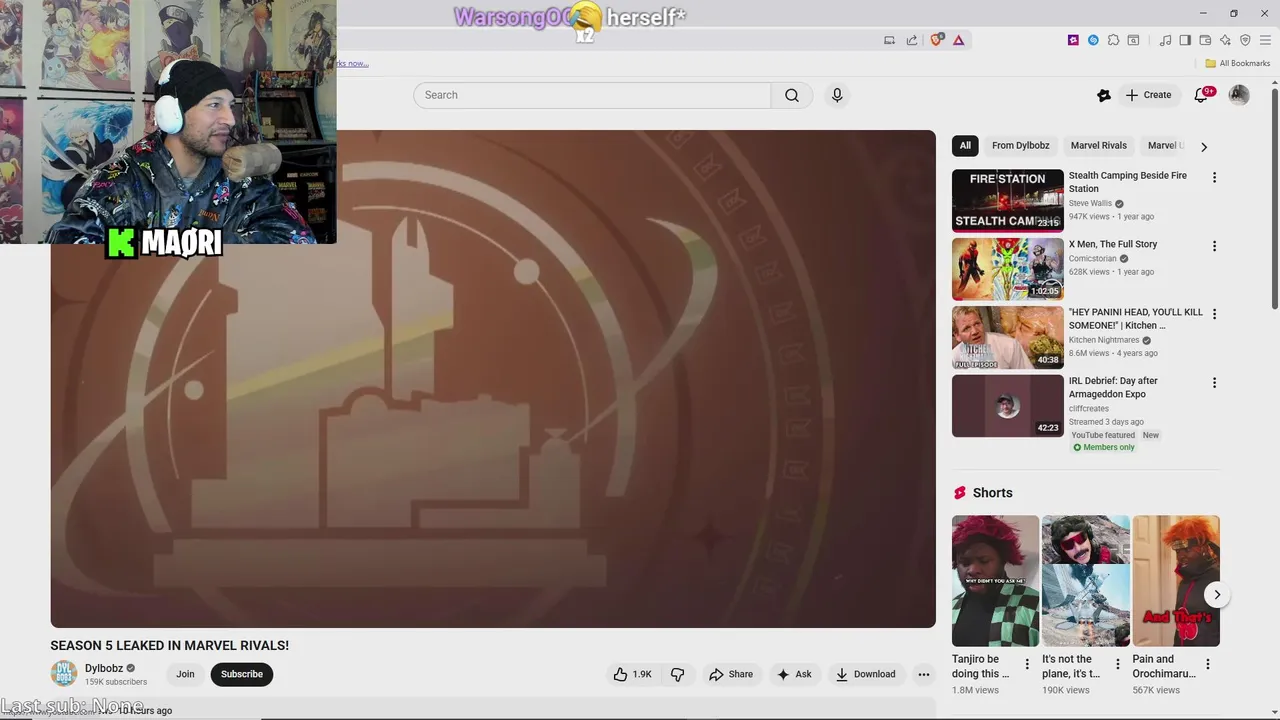Click the Download button
1280x720 pixels.
pyautogui.click(x=866, y=674)
